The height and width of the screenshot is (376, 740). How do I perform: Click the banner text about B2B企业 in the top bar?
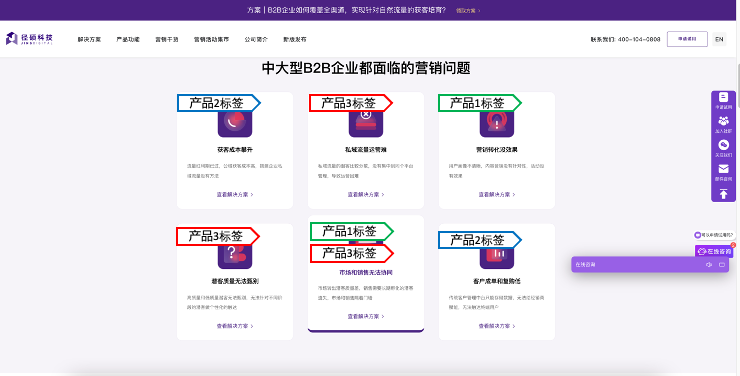click(346, 10)
